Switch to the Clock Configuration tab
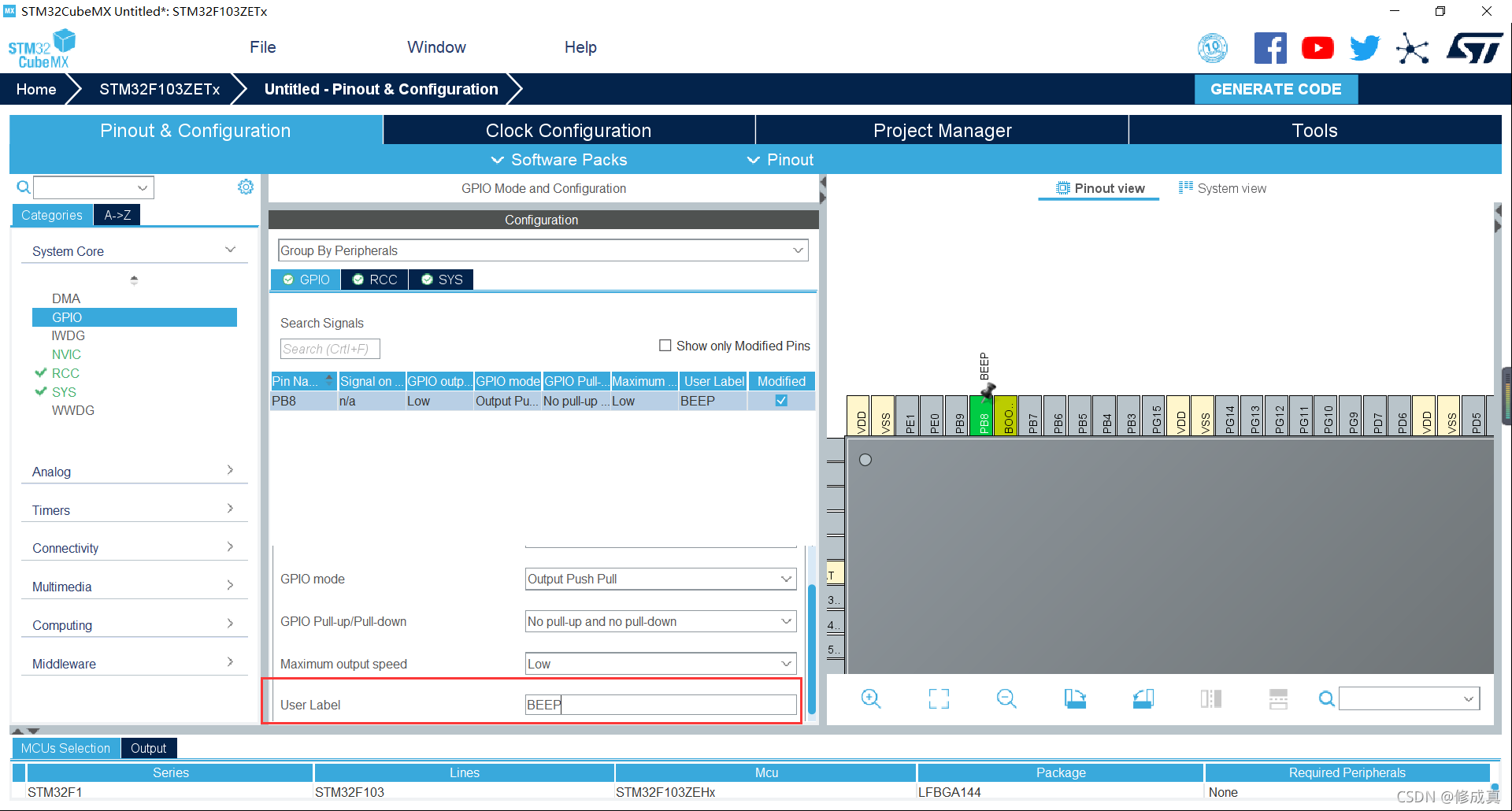 tap(569, 131)
